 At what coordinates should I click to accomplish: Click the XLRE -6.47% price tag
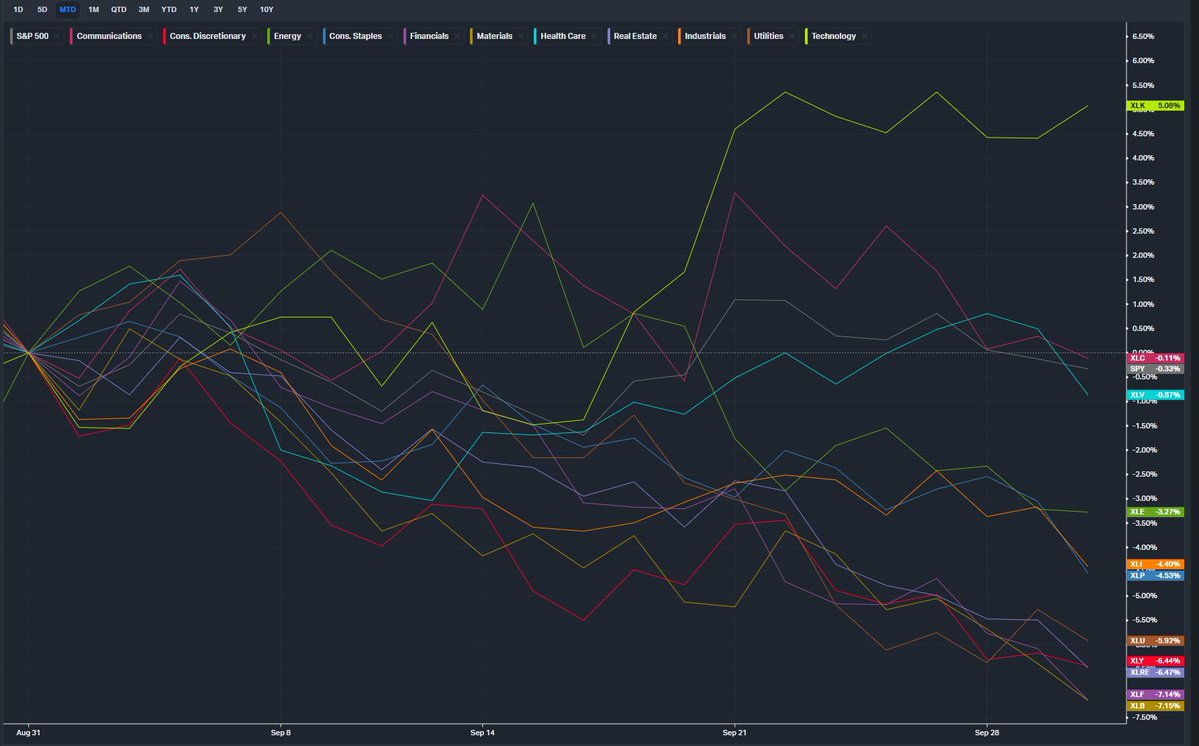coord(1155,672)
